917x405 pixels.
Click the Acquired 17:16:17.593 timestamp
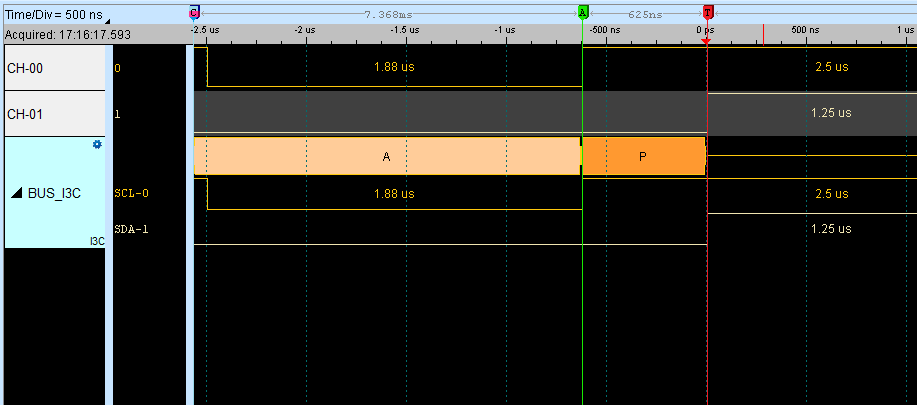pyautogui.click(x=68, y=35)
